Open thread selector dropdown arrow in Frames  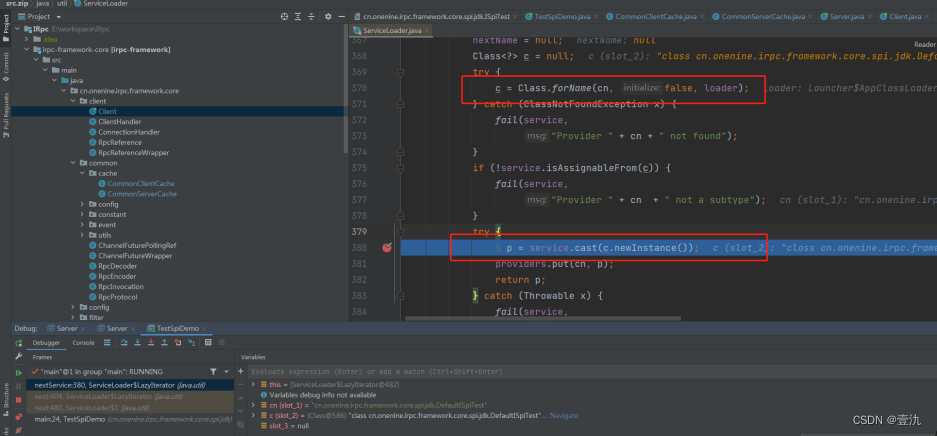(226, 371)
